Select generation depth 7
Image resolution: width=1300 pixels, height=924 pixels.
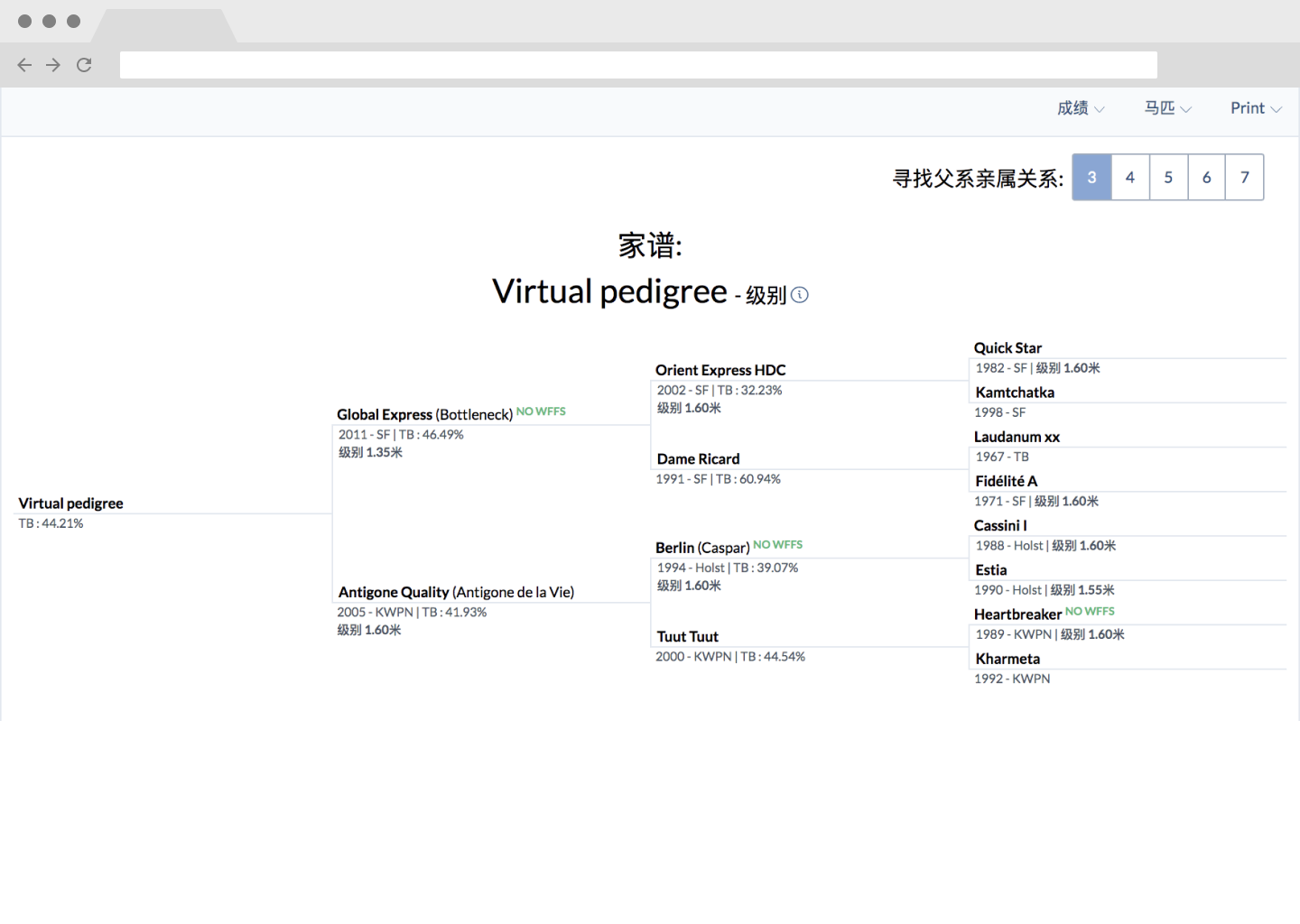(x=1245, y=177)
